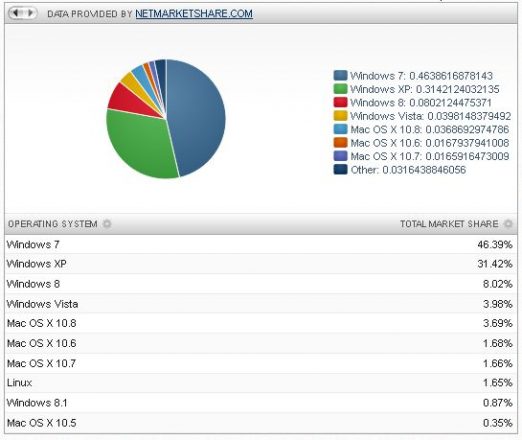The image size is (522, 440).
Task: Click the Windows Vista yellow legend swatch
Action: (340, 116)
